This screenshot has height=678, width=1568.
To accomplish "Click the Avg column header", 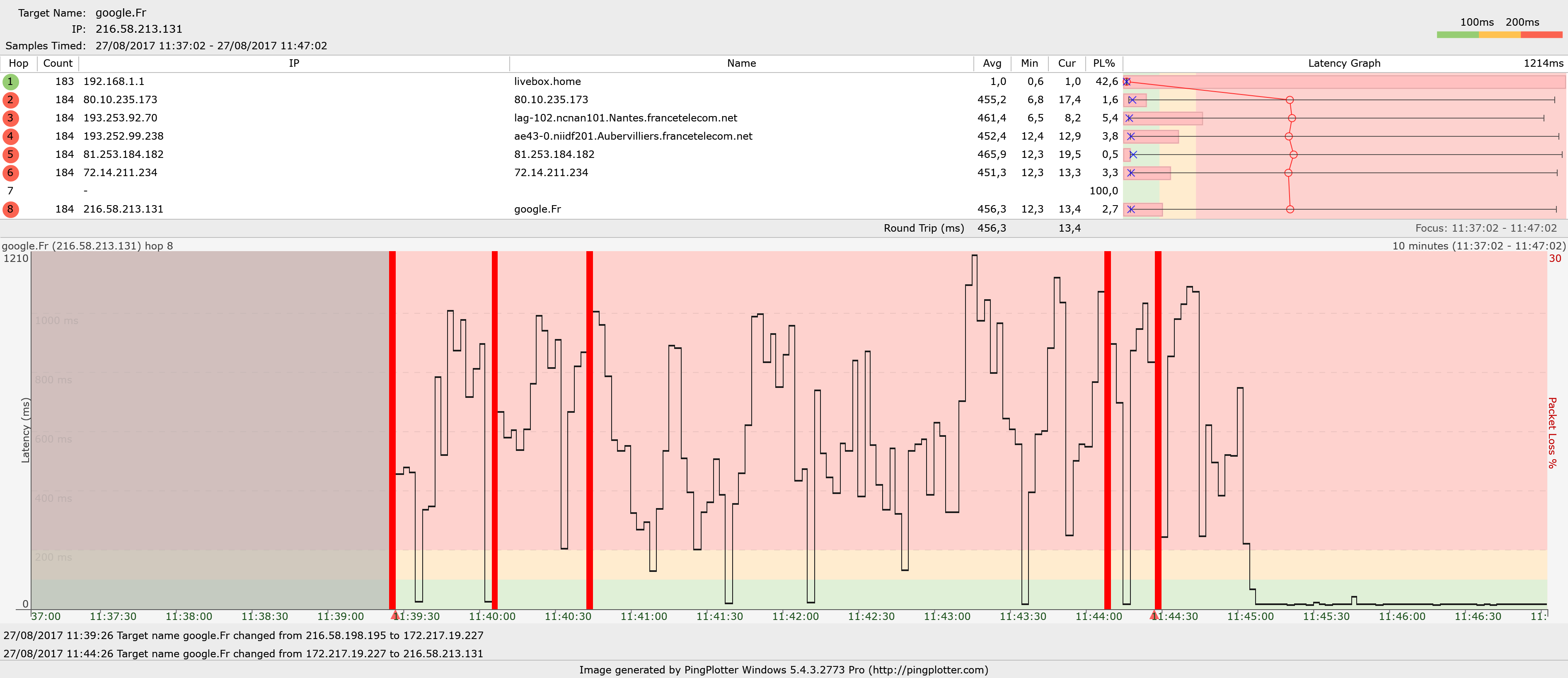I will point(992,63).
